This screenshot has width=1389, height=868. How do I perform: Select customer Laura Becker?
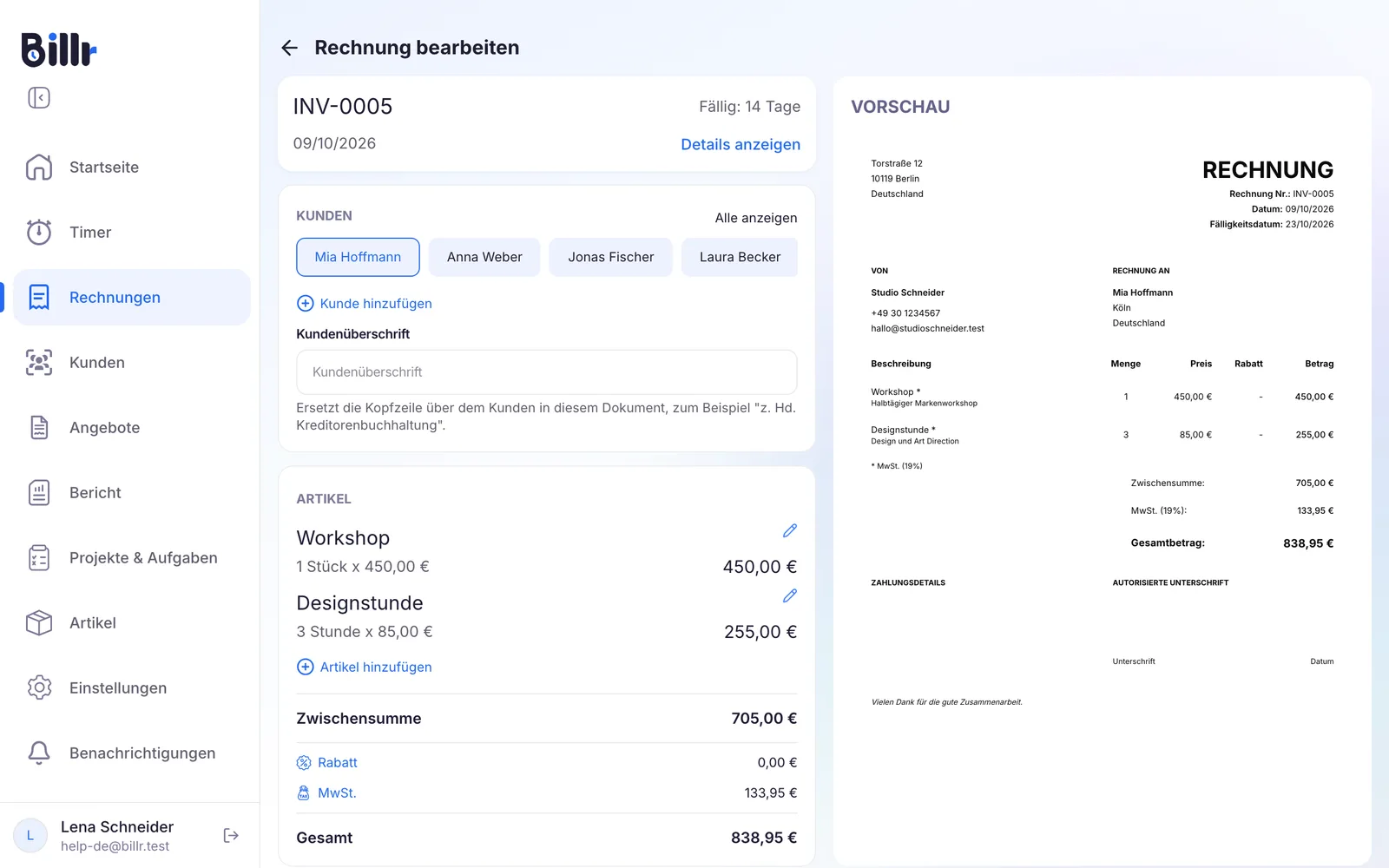[740, 257]
